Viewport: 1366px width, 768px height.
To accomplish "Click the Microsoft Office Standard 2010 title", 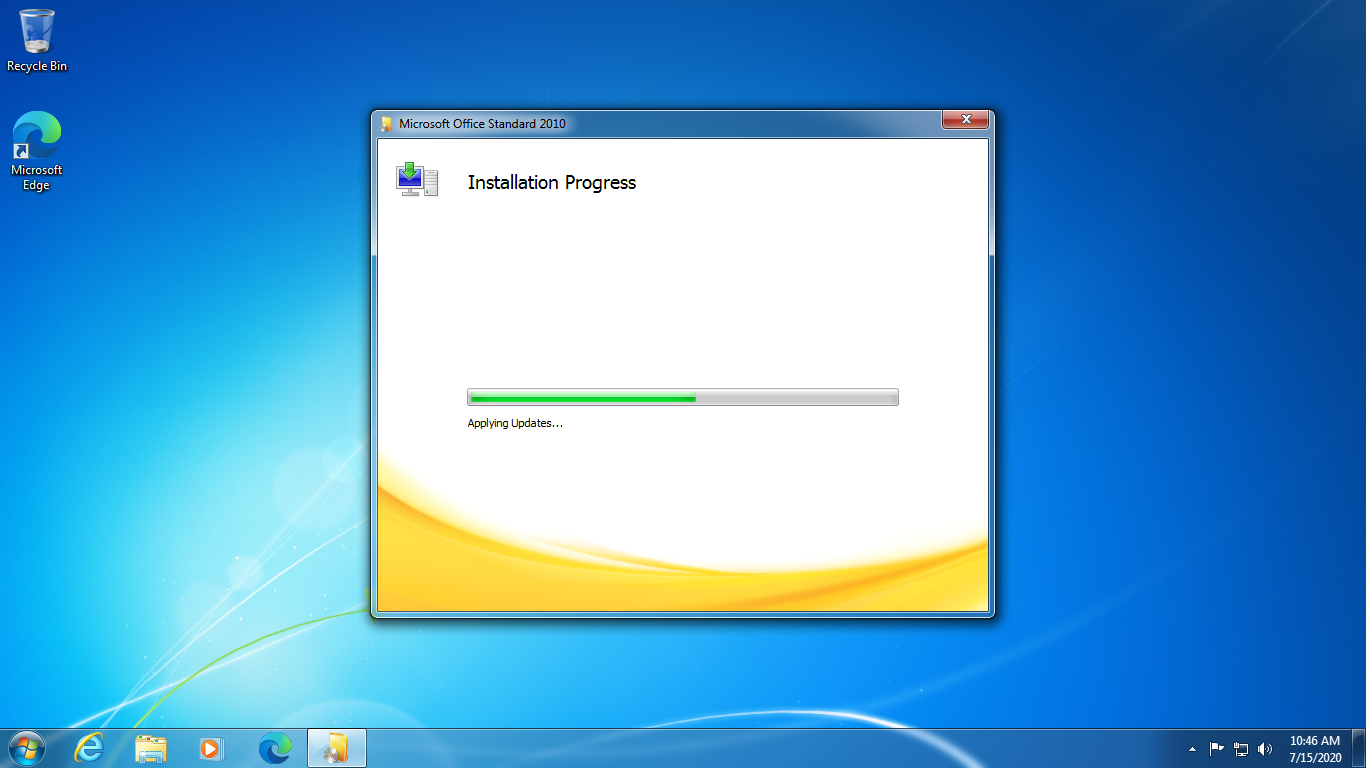I will point(482,124).
